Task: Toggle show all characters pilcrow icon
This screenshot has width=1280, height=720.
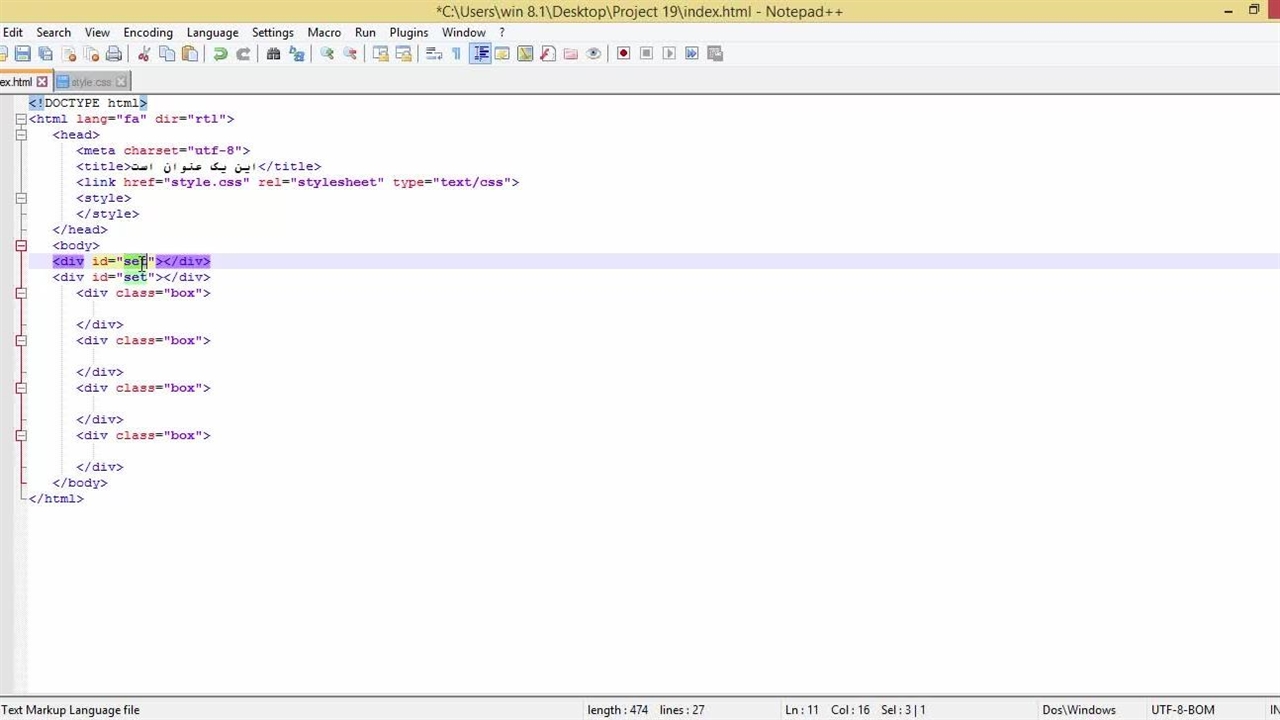Action: pyautogui.click(x=456, y=54)
